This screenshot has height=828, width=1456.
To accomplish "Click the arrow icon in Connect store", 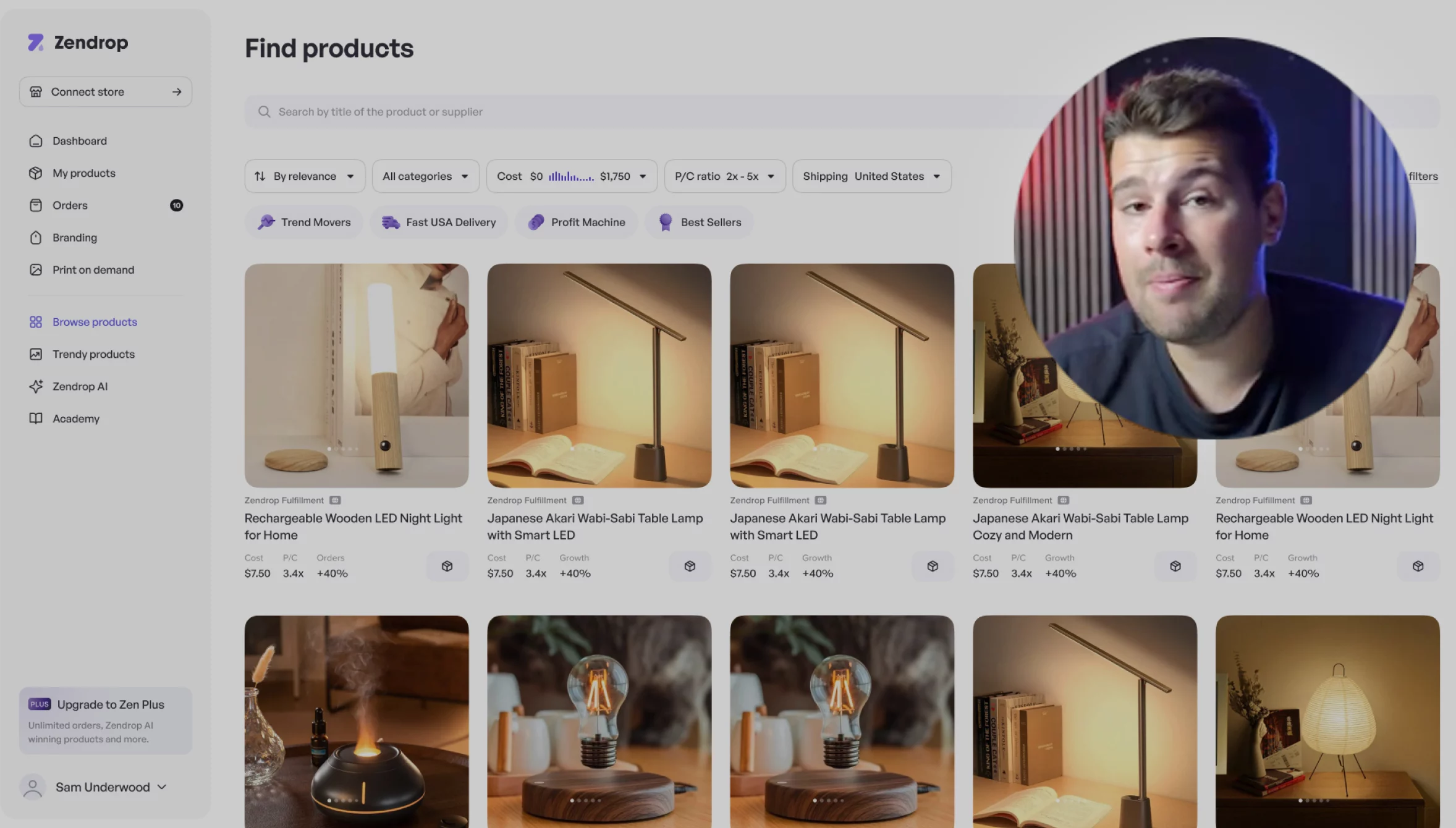I will click(x=177, y=92).
